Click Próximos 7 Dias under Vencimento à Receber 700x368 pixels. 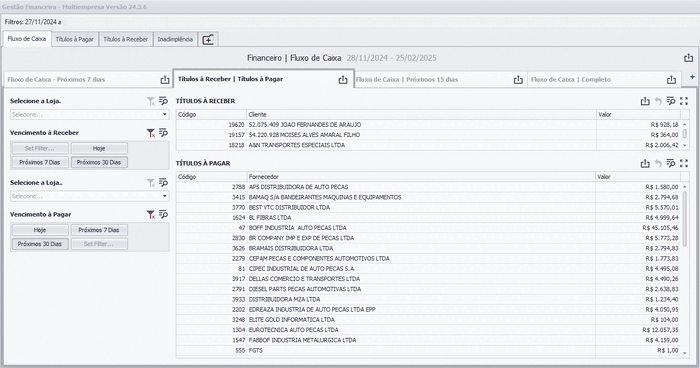coord(40,163)
